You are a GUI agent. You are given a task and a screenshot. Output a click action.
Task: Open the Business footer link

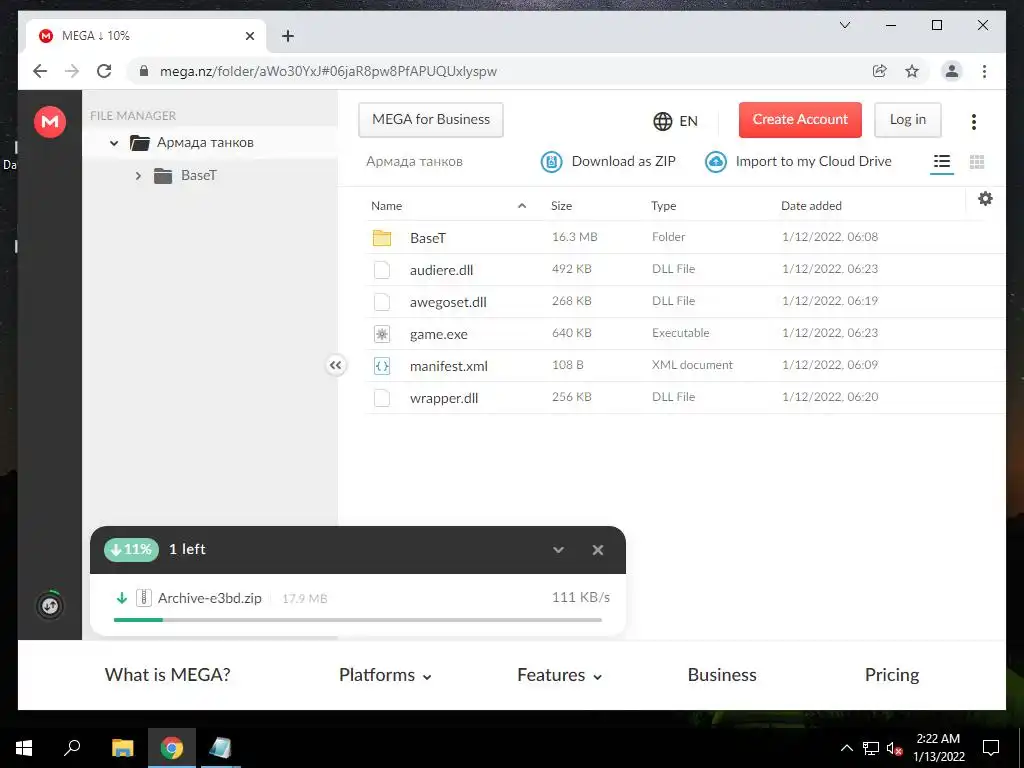tap(722, 675)
